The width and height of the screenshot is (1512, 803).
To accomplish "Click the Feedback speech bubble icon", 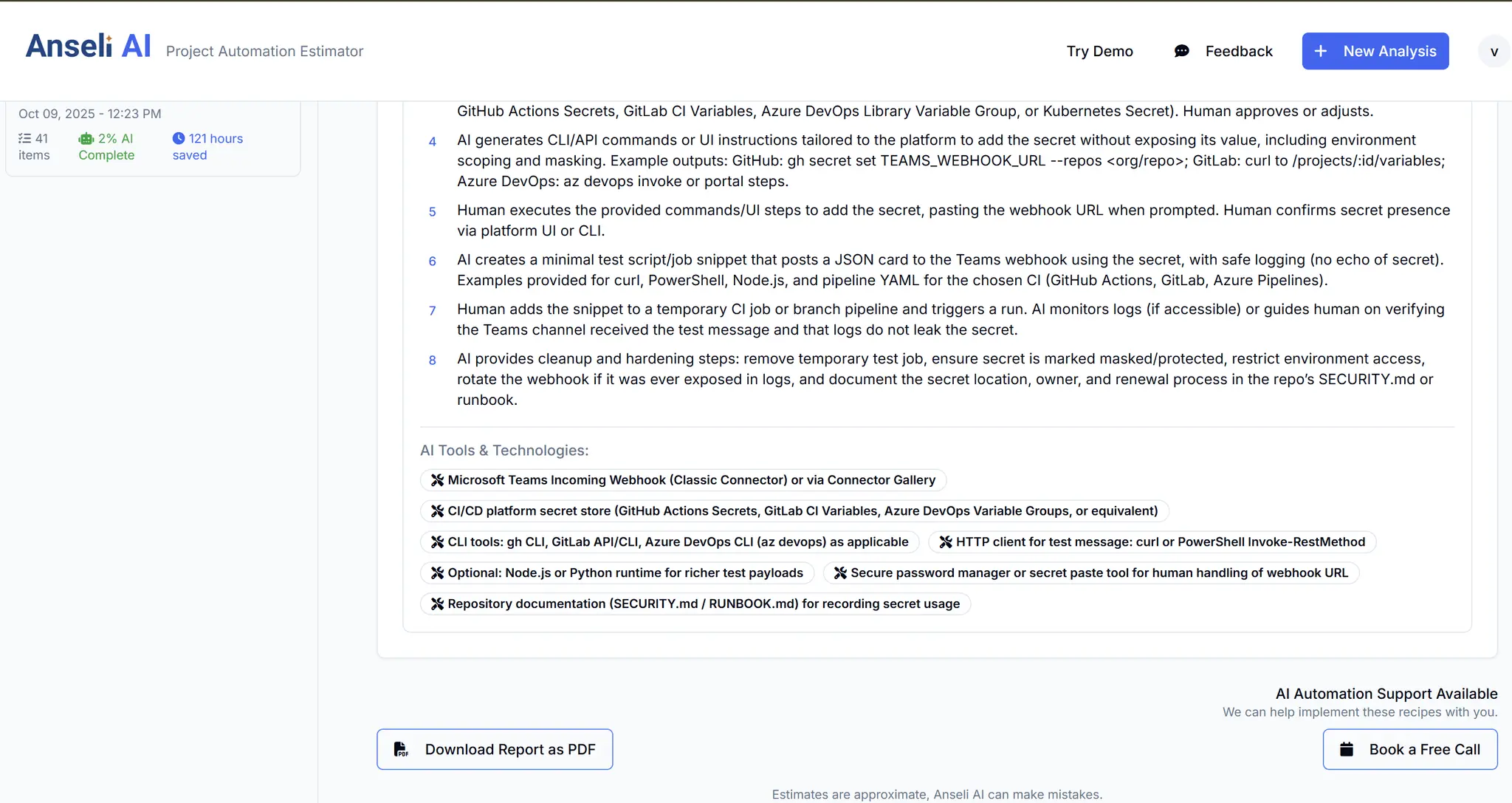I will (x=1182, y=51).
